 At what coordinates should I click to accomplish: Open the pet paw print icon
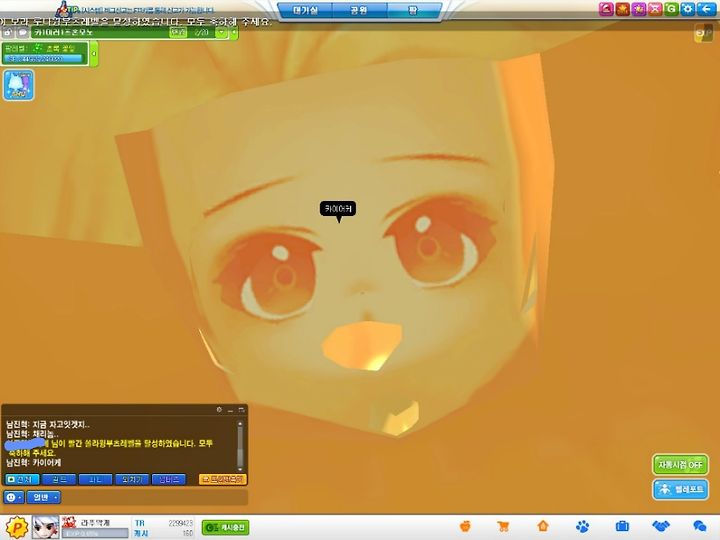pyautogui.click(x=582, y=526)
